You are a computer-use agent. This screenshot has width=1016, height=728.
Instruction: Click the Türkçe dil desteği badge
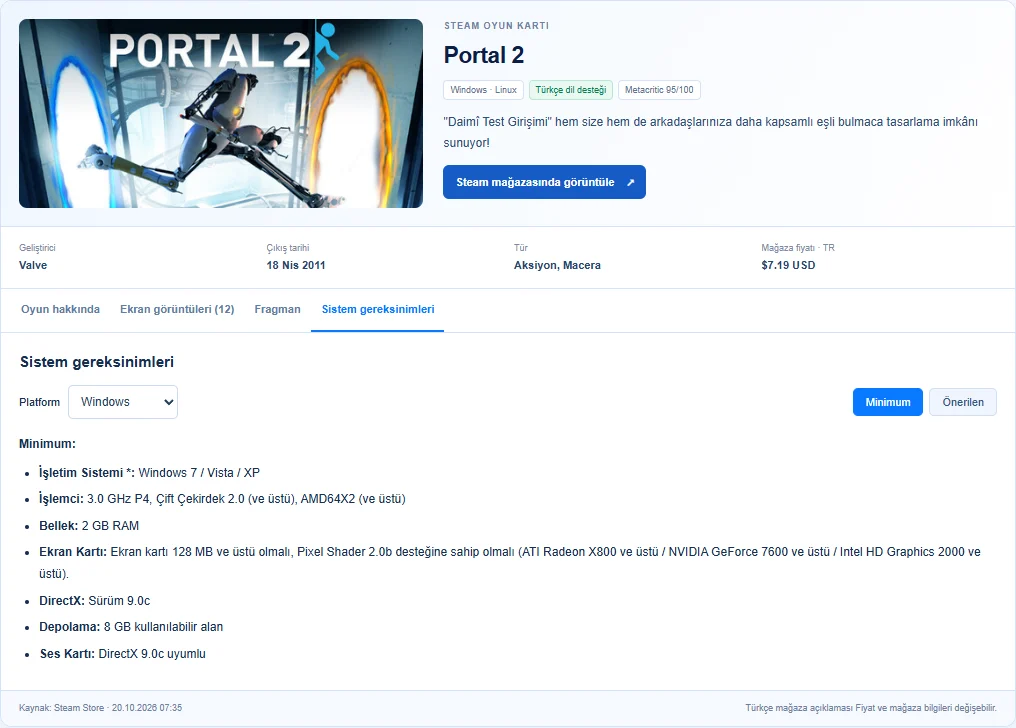571,90
